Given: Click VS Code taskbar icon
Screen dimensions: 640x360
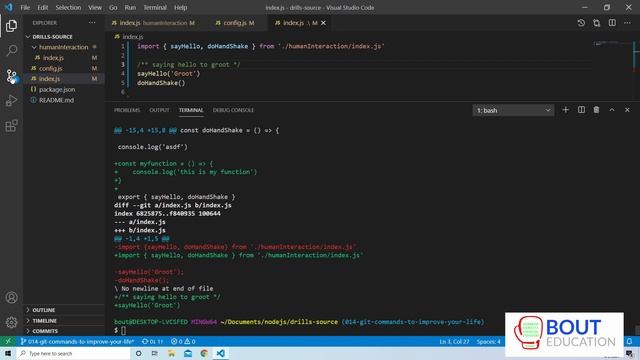Looking at the screenshot, I should [220, 353].
